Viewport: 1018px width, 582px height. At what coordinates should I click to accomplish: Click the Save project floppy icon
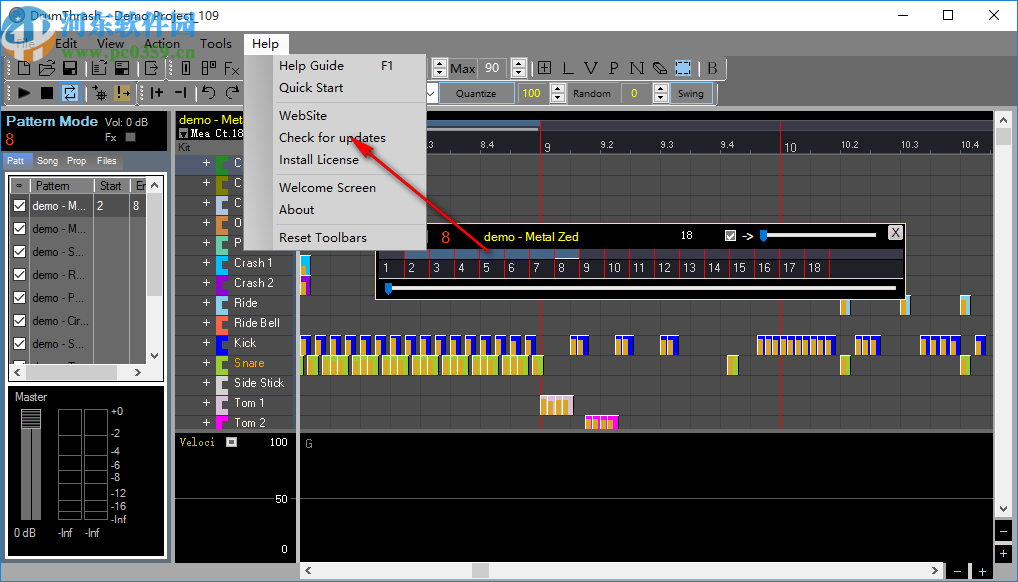(70, 68)
